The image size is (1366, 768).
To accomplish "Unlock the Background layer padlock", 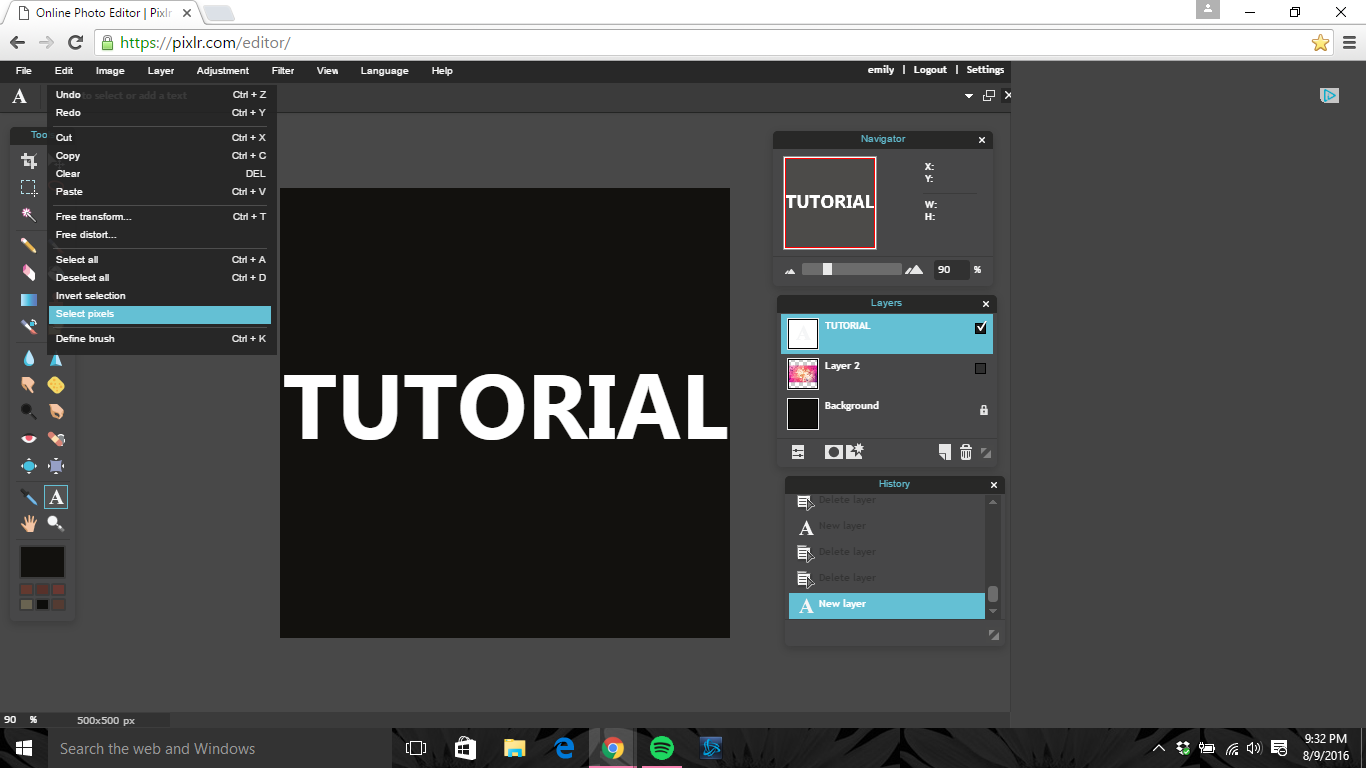I will pyautogui.click(x=983, y=410).
